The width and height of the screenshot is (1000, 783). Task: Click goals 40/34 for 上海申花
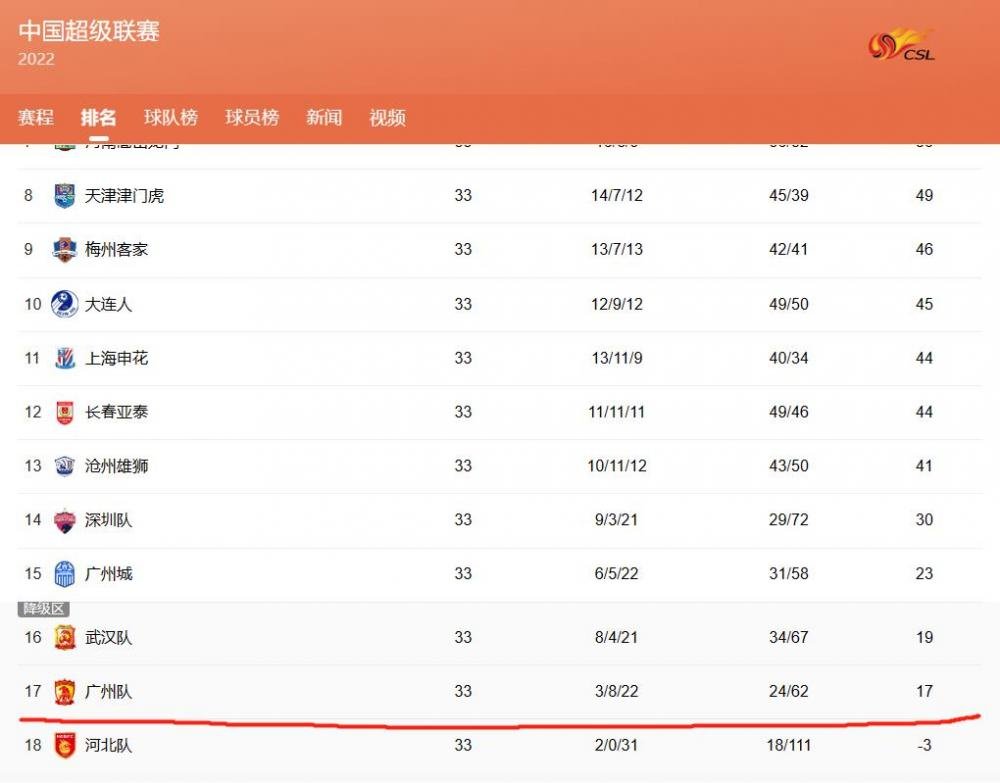click(789, 358)
